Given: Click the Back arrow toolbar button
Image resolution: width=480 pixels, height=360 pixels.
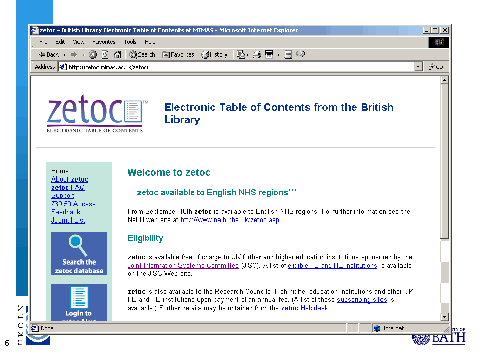Looking at the screenshot, I should (x=49, y=54).
